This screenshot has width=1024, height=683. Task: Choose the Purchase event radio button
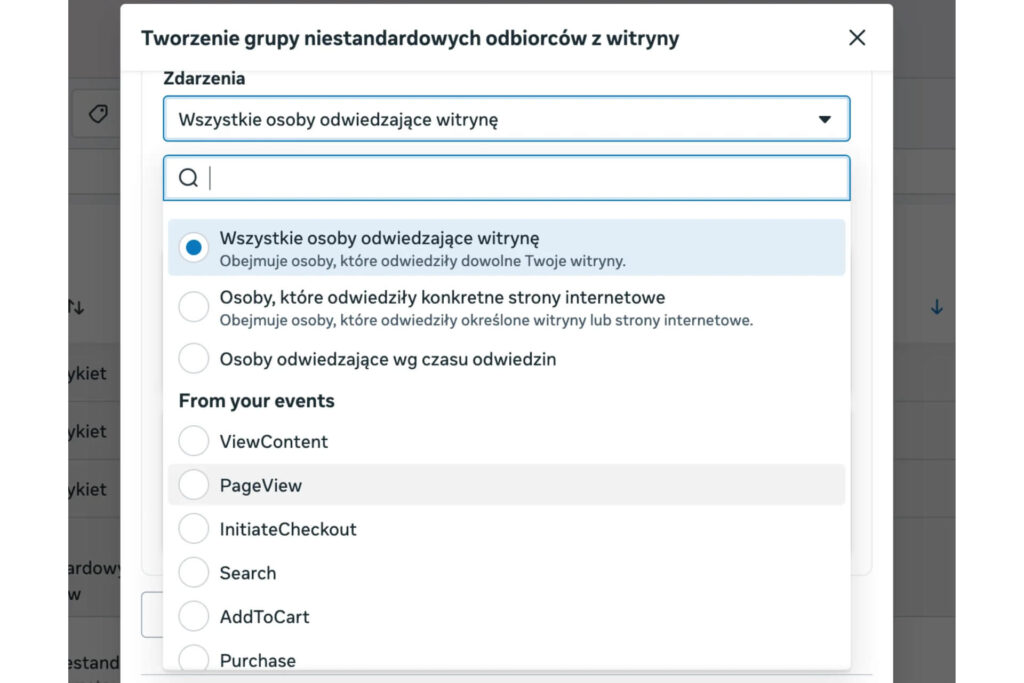click(x=193, y=658)
